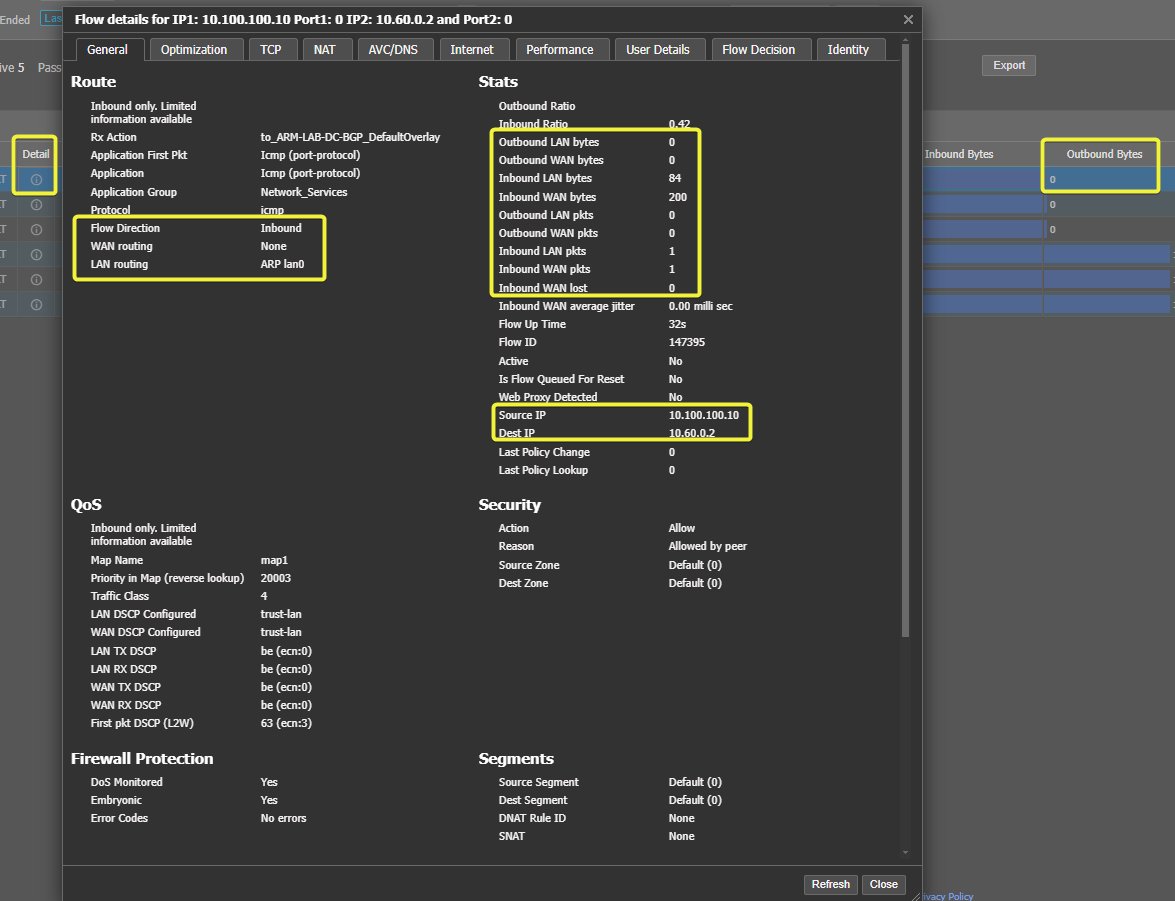Select the Application Group value Network_Services
The height and width of the screenshot is (901, 1175).
(x=304, y=192)
